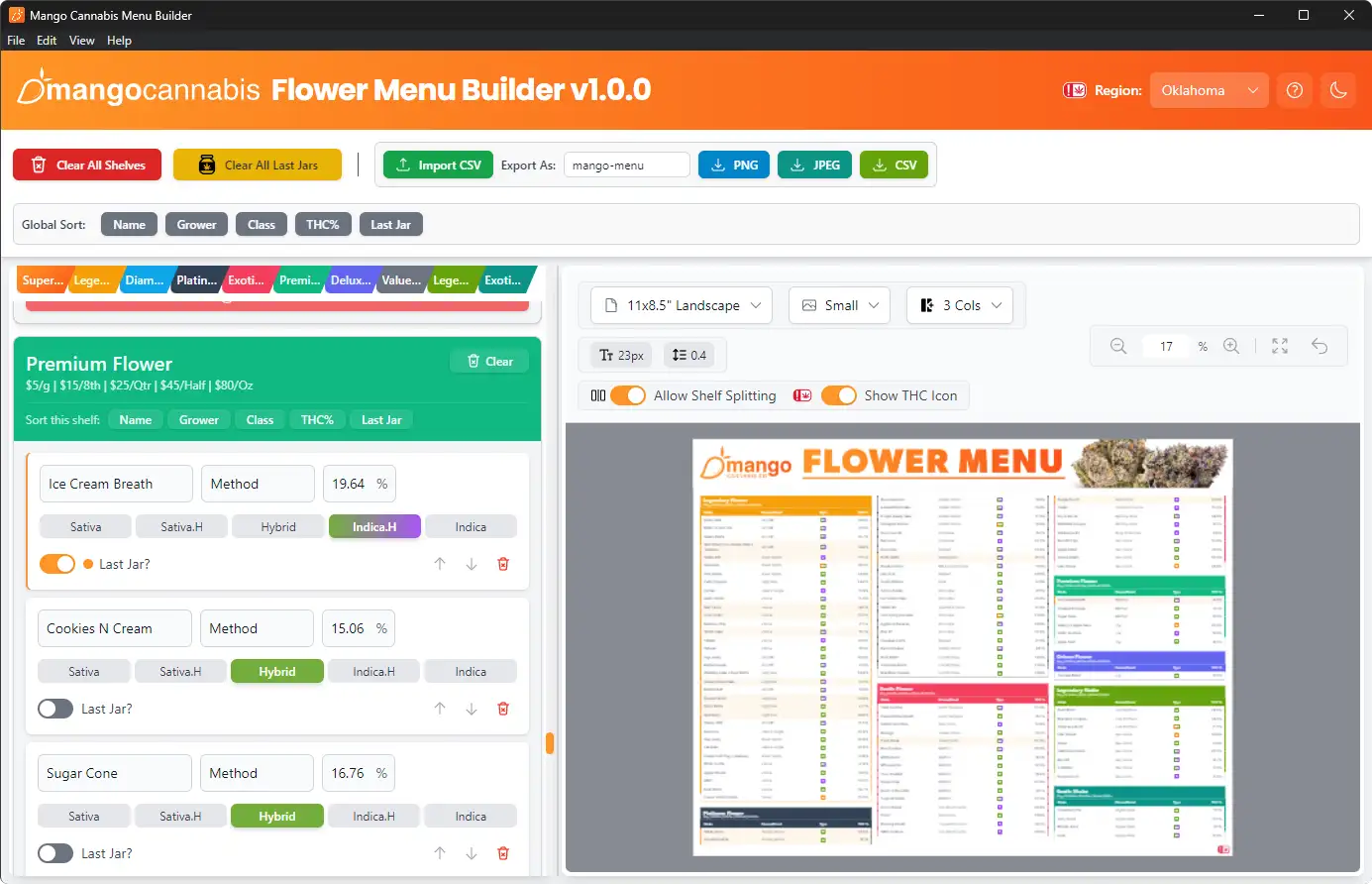The height and width of the screenshot is (884, 1372).
Task: Export menu as PNG
Action: pyautogui.click(x=735, y=165)
